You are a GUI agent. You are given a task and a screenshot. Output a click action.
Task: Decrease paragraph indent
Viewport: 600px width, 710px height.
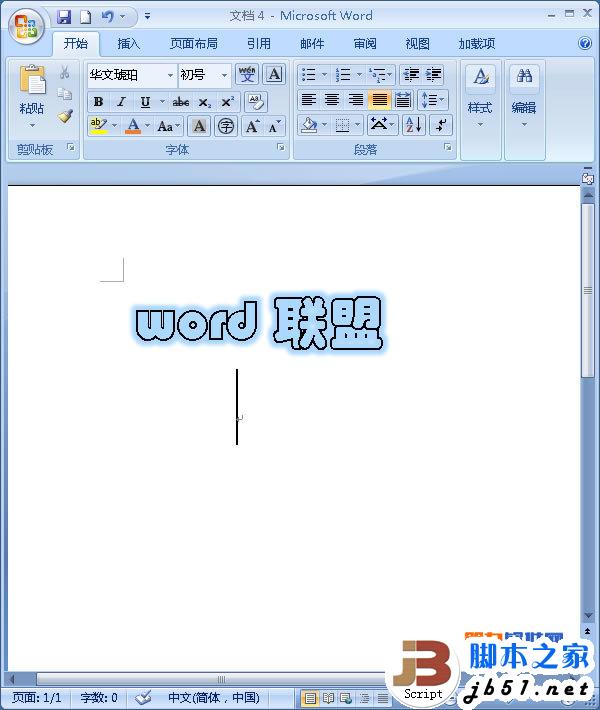click(411, 75)
